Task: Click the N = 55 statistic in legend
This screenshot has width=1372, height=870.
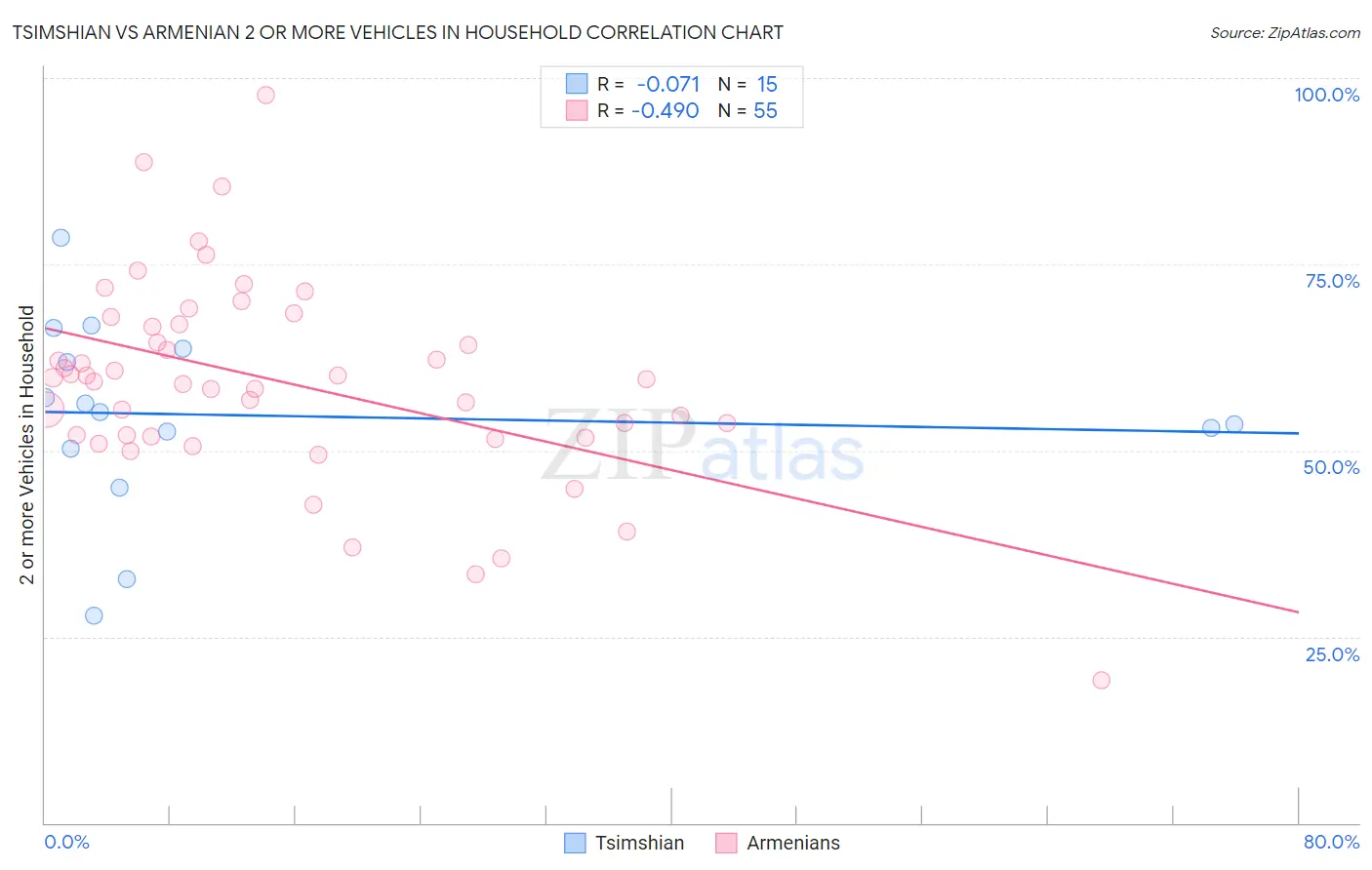Action: tap(747, 110)
